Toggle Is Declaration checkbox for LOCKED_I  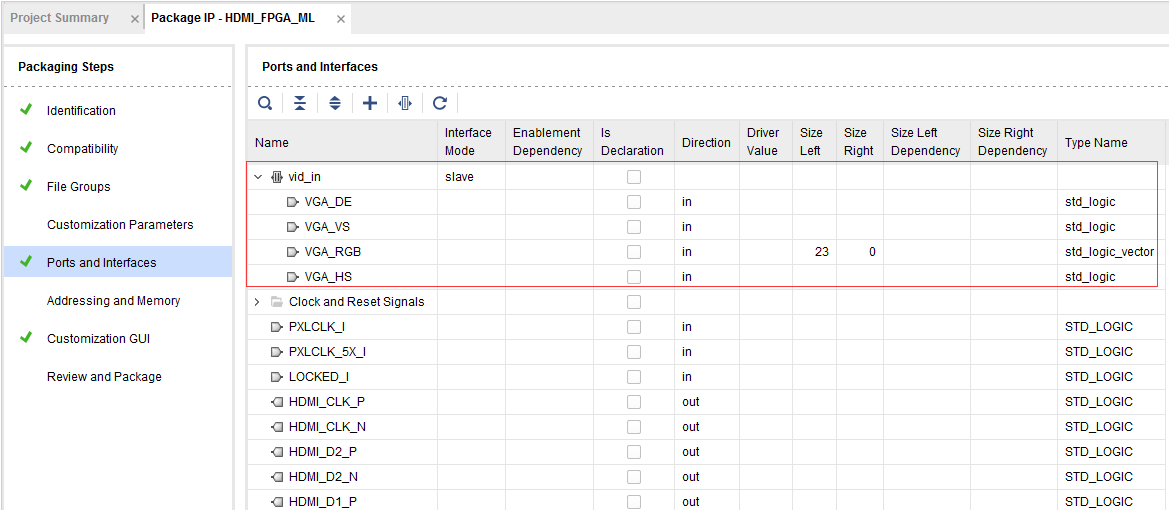point(634,377)
